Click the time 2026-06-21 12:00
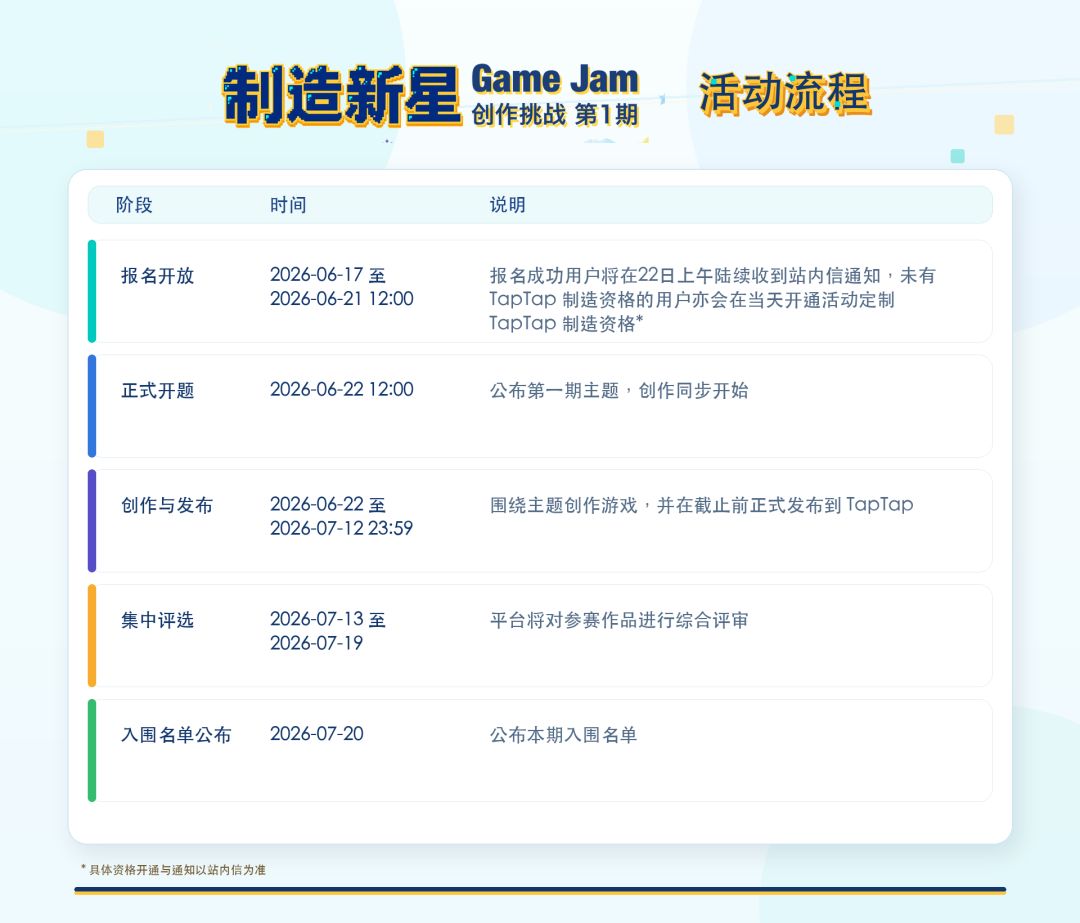 (x=342, y=299)
